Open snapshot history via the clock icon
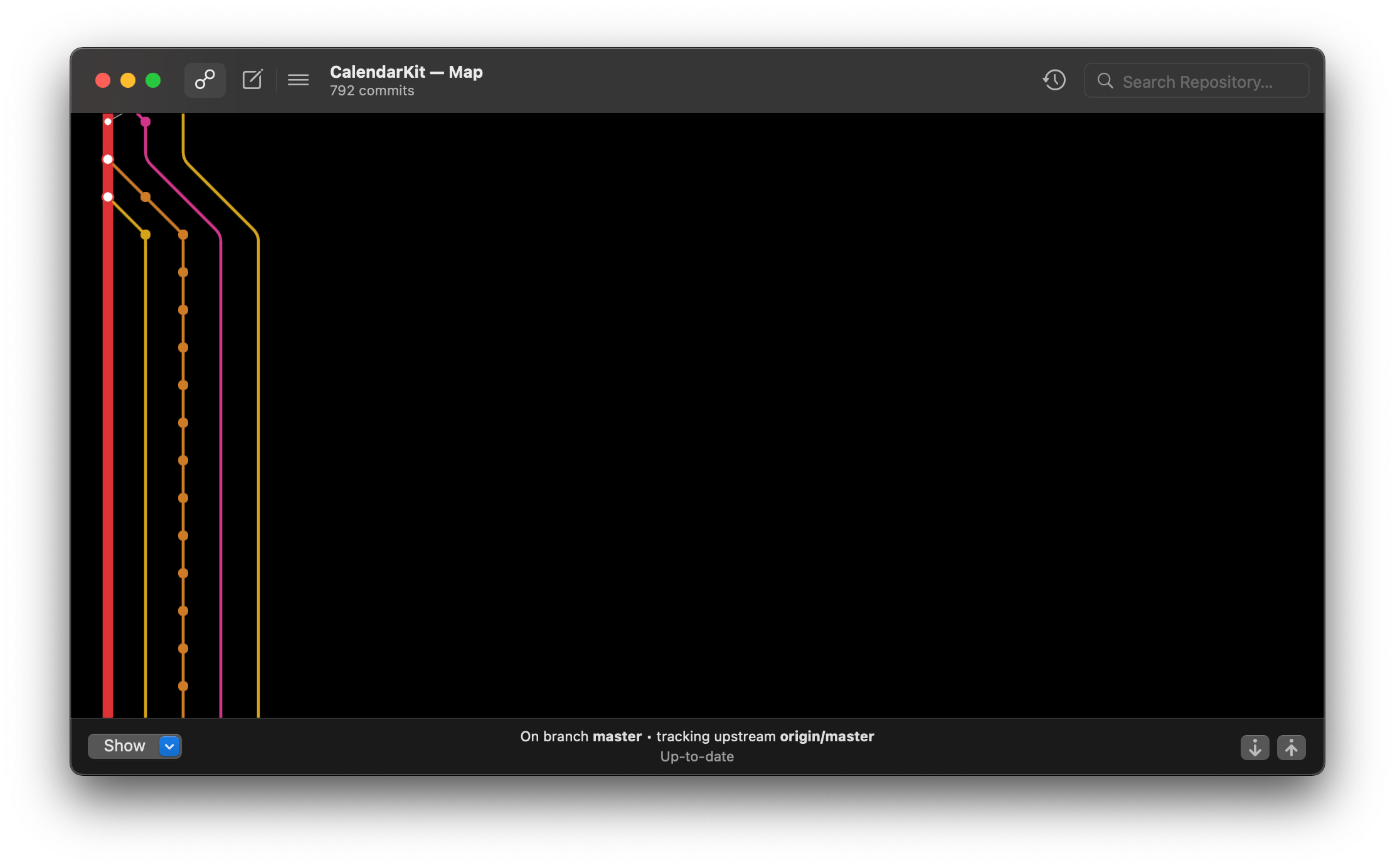Screen dimensions: 1395x868 1054,80
